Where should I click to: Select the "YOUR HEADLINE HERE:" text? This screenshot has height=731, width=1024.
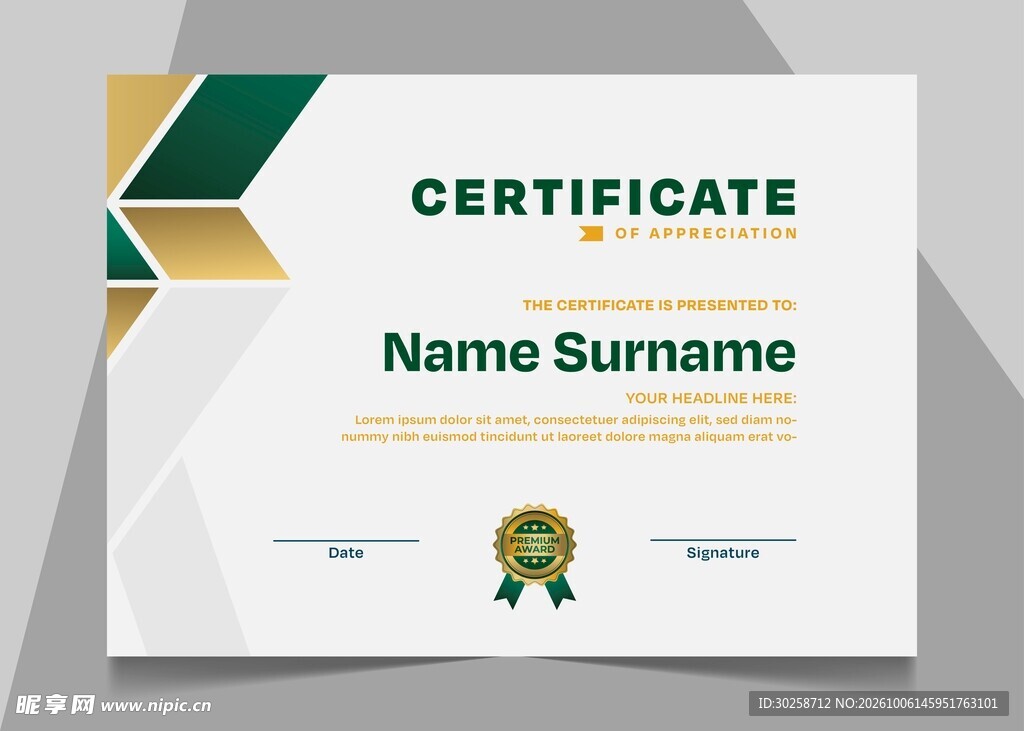coord(711,398)
